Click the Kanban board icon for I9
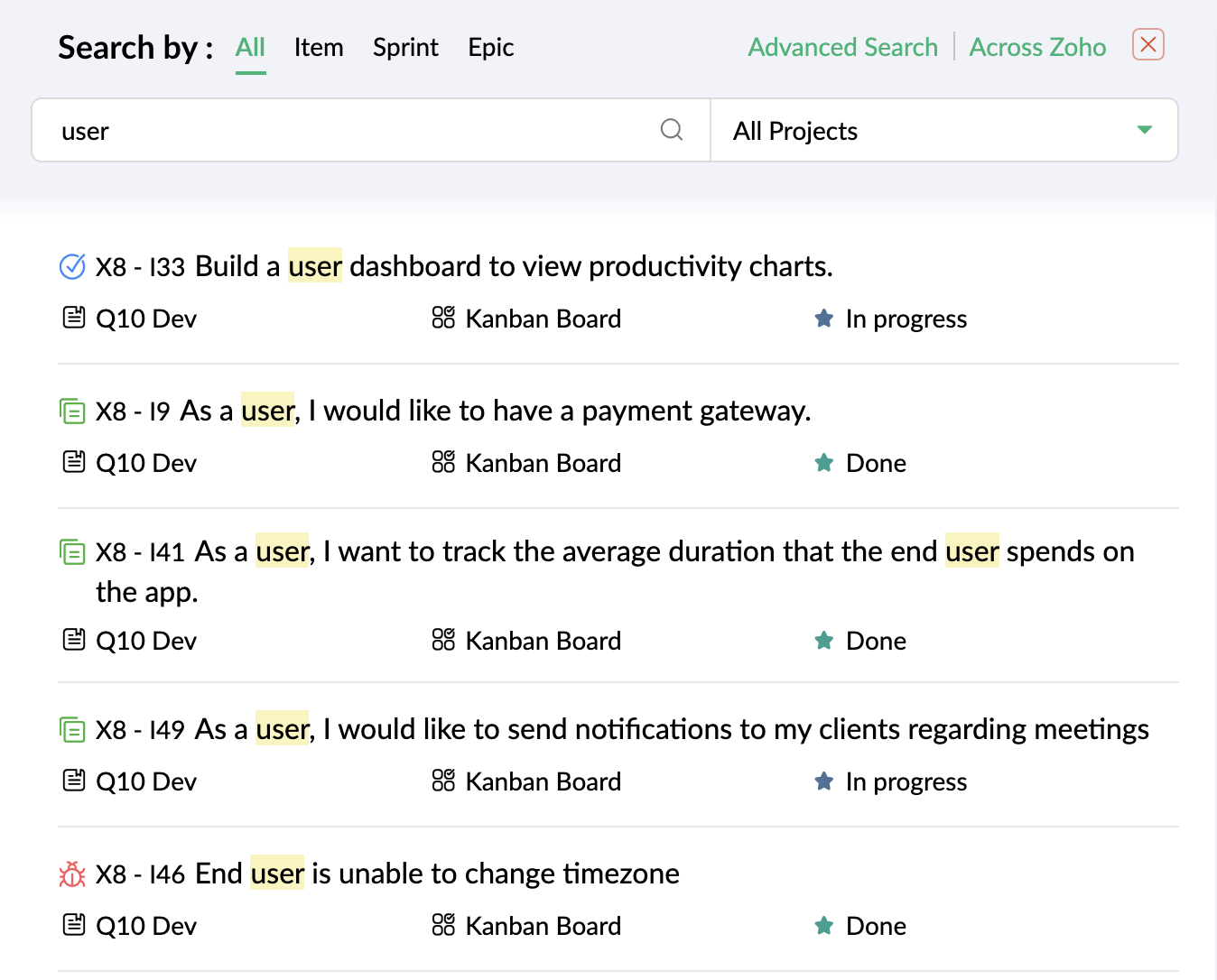The width and height of the screenshot is (1217, 980). 443,462
